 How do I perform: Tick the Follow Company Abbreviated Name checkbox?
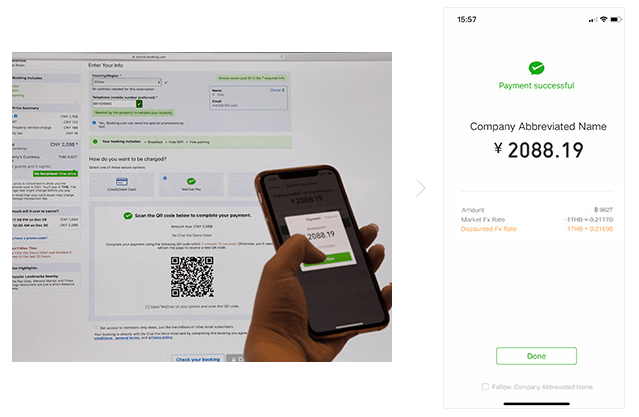485,386
